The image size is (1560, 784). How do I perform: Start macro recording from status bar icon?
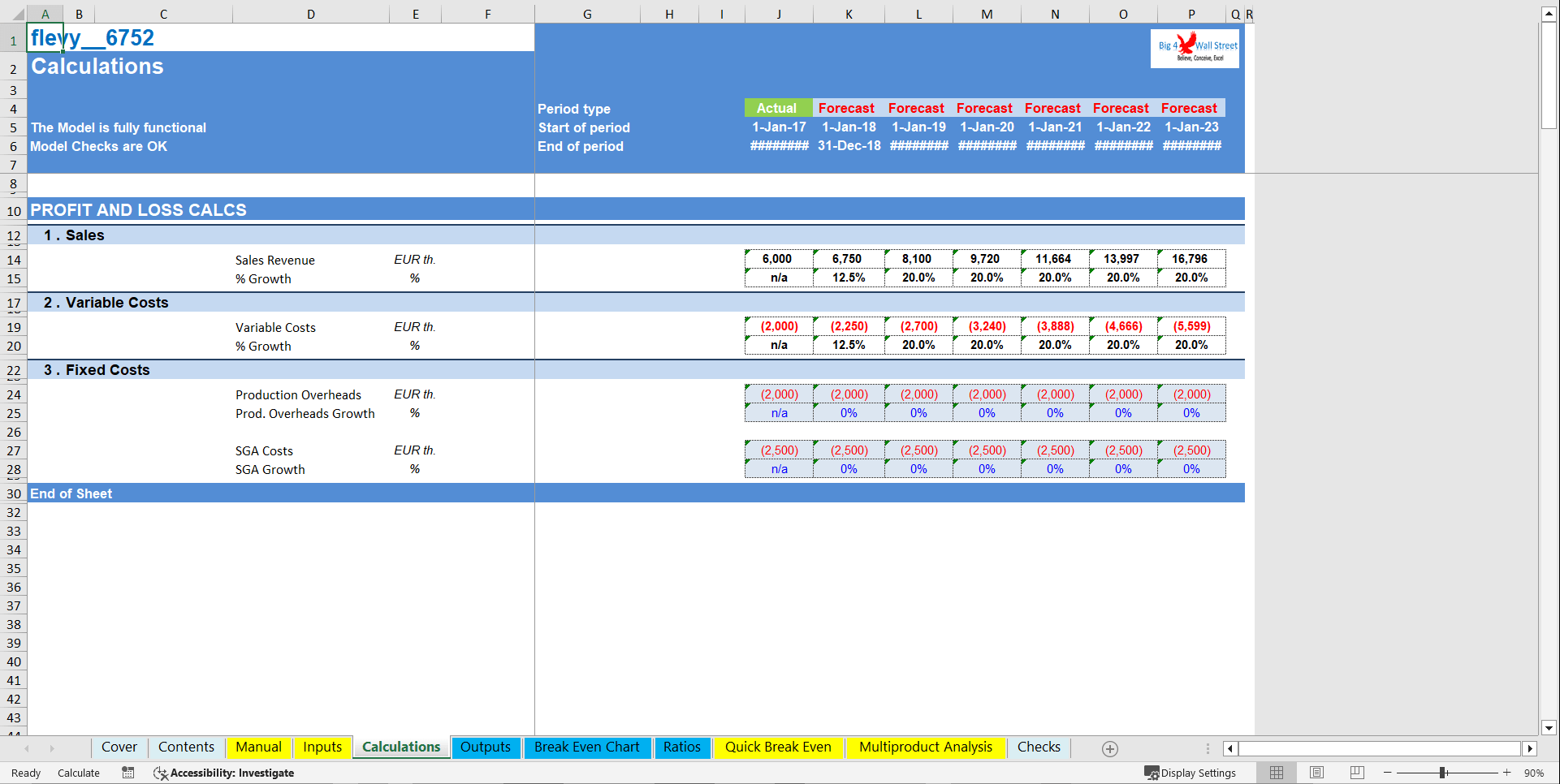pyautogui.click(x=127, y=773)
